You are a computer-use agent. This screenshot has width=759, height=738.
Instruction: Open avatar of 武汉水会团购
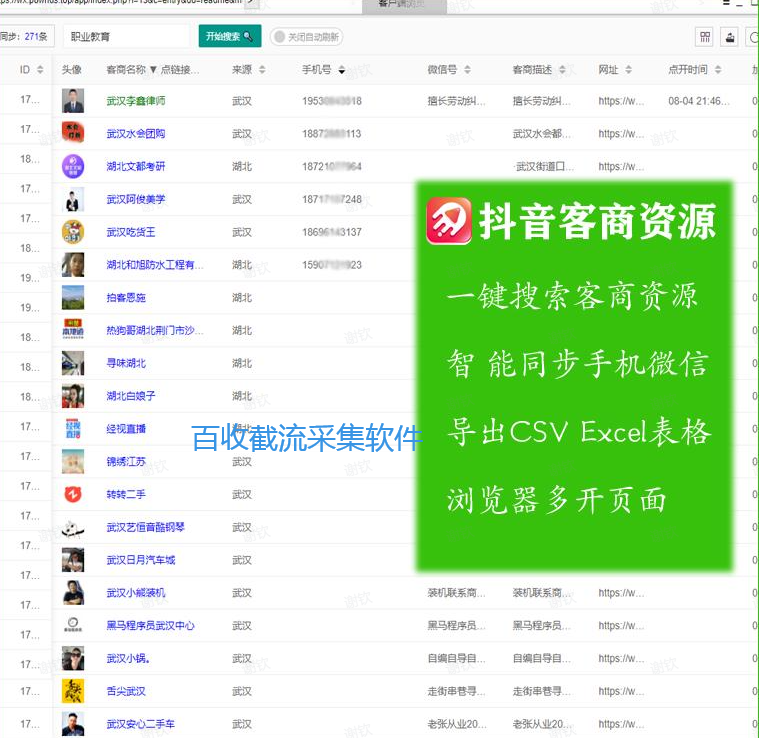73,133
